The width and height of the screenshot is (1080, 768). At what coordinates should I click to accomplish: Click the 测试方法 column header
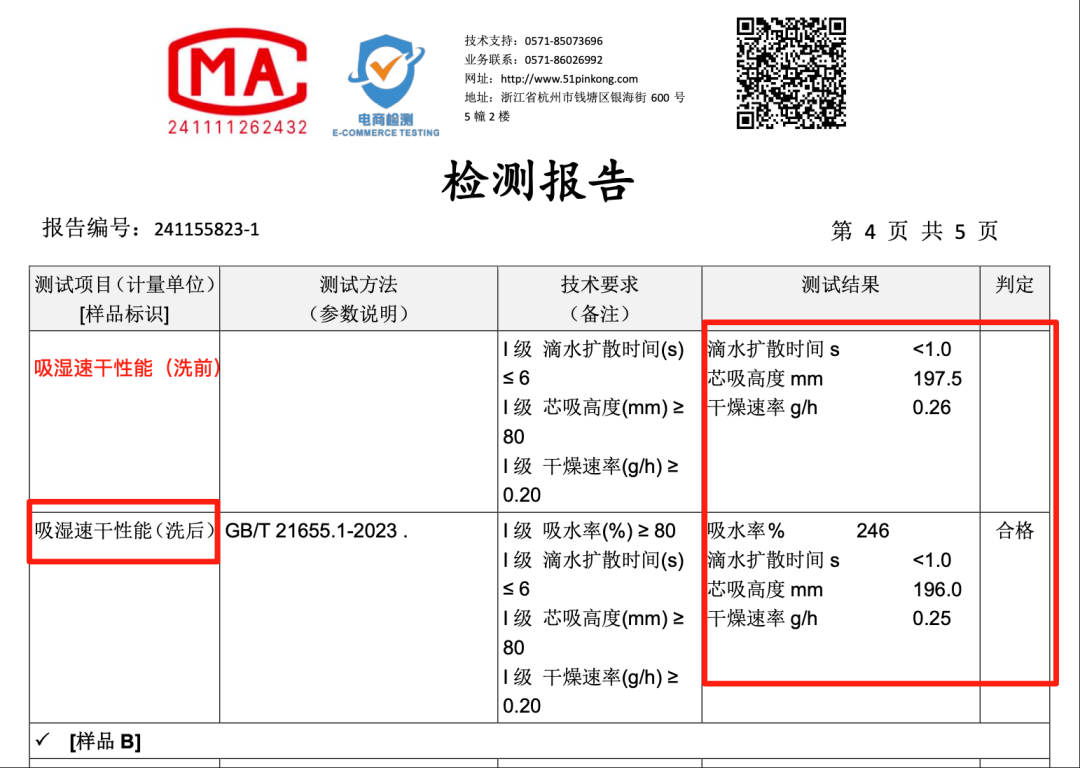[358, 284]
